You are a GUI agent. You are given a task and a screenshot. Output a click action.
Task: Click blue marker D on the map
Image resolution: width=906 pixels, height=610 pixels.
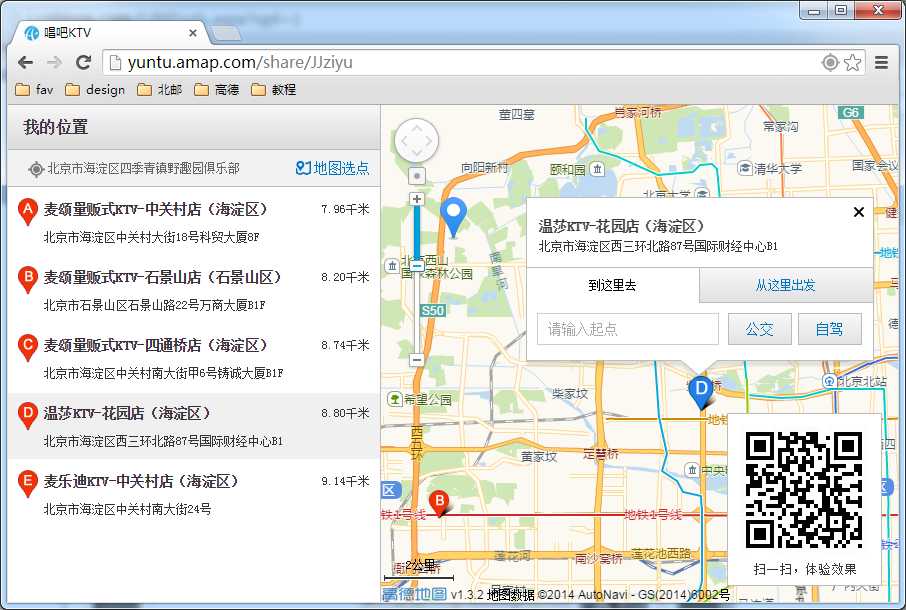point(701,393)
